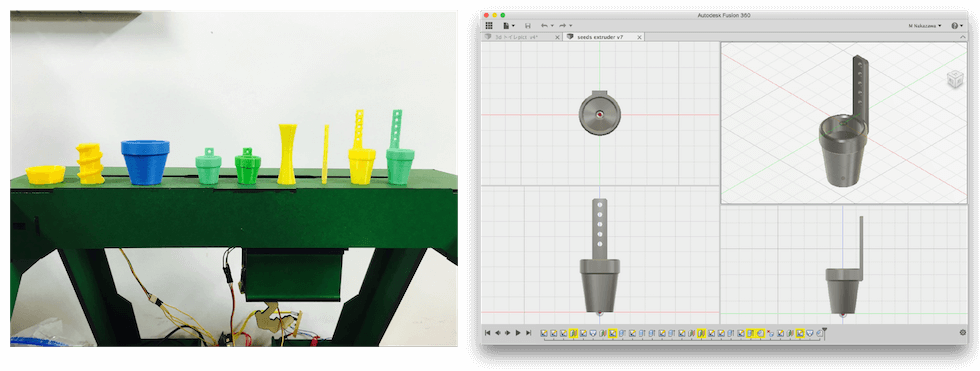980x371 pixels.
Task: Step the timeline forward one feature
Action: coord(508,333)
